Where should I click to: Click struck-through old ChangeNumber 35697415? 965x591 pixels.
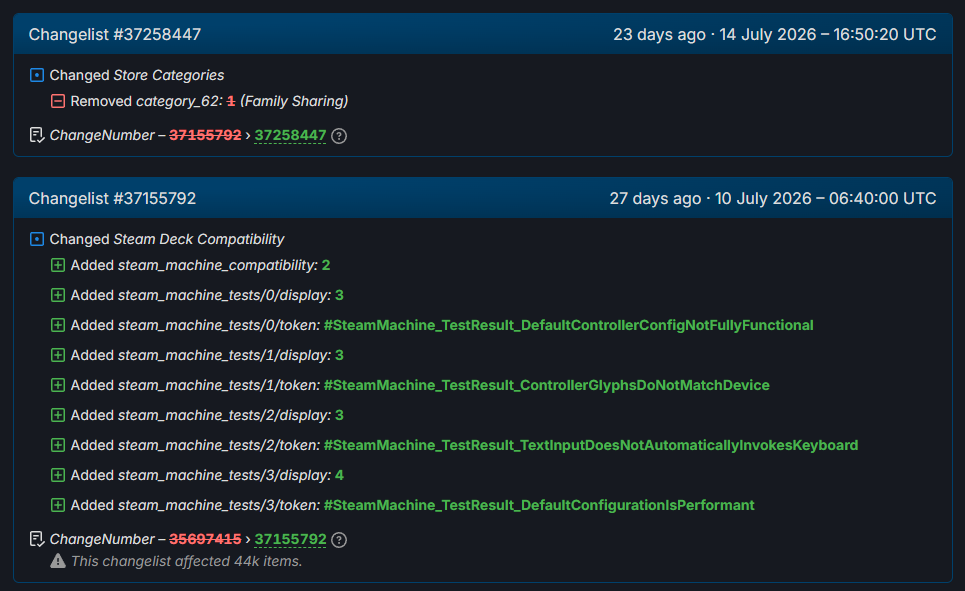tap(205, 539)
